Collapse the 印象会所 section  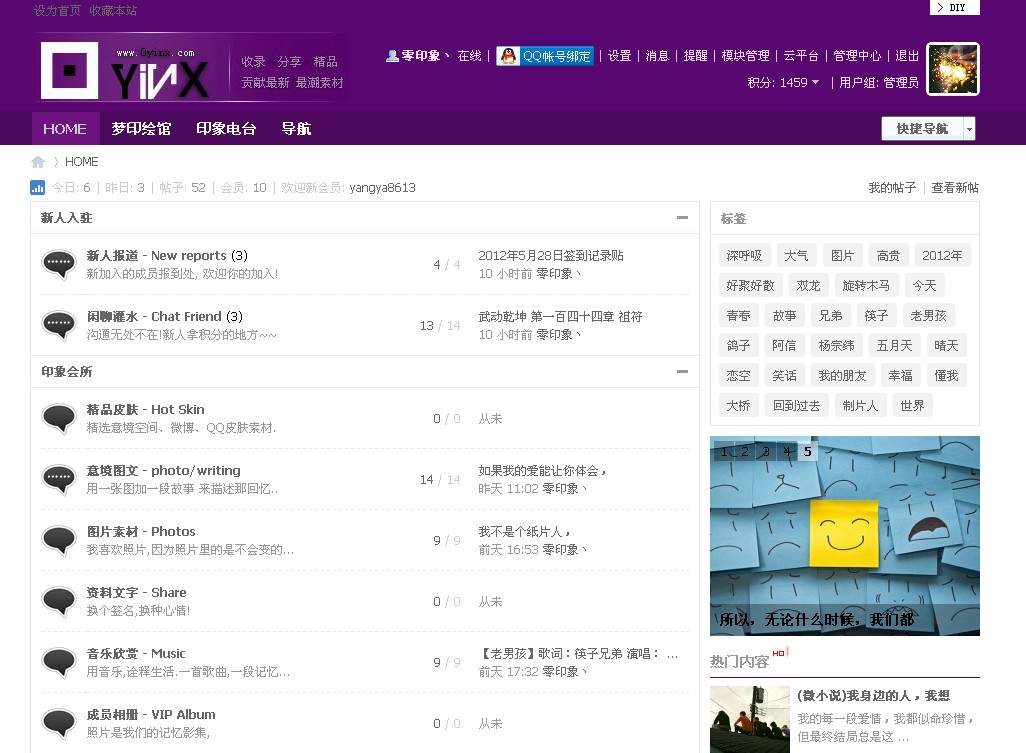click(682, 371)
